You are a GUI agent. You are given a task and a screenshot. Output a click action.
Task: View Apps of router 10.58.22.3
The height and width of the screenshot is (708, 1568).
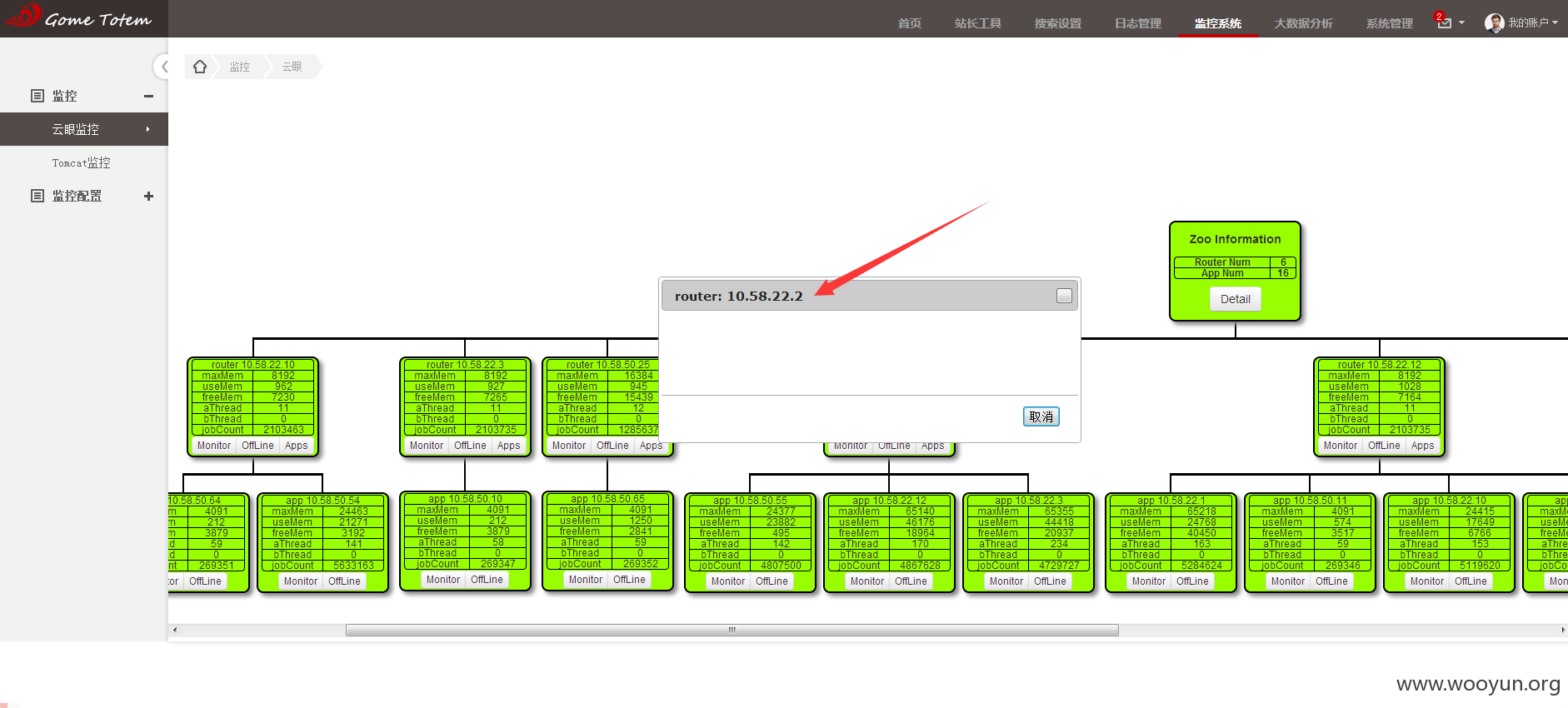tap(508, 446)
